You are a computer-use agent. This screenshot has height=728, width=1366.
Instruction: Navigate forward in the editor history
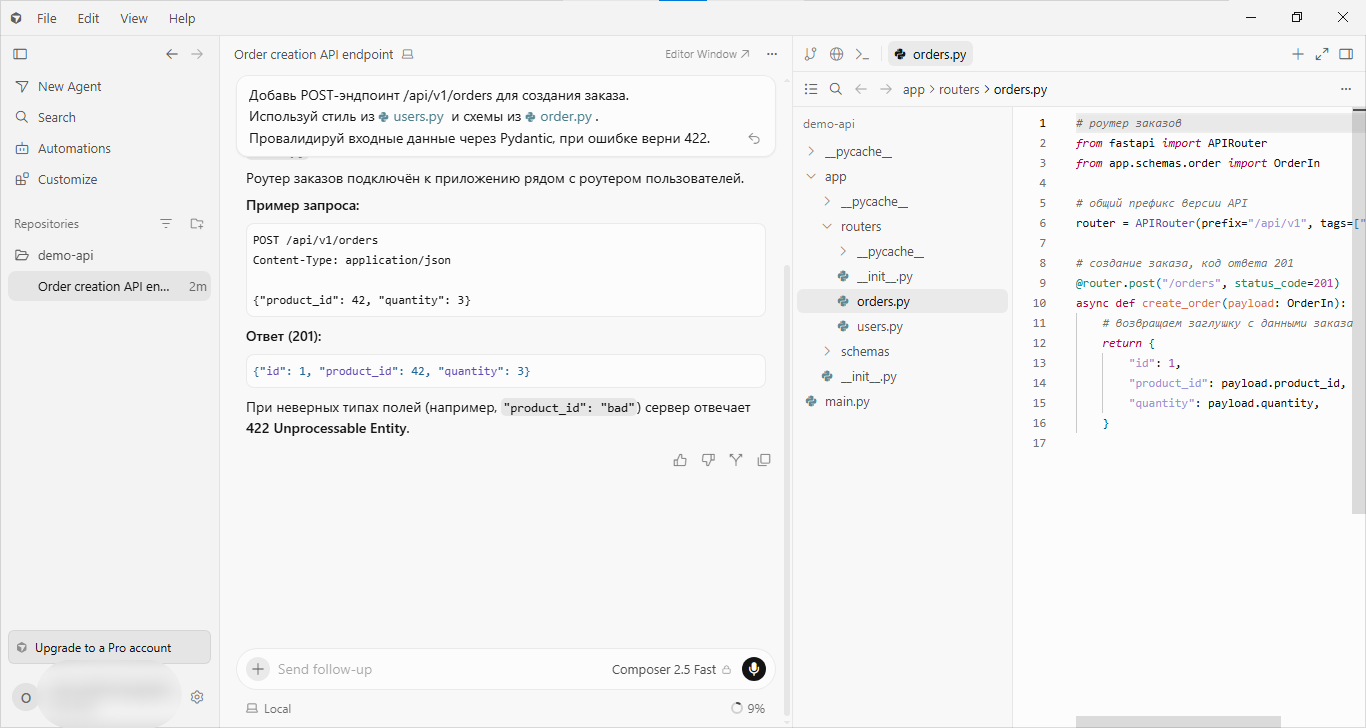[885, 89]
